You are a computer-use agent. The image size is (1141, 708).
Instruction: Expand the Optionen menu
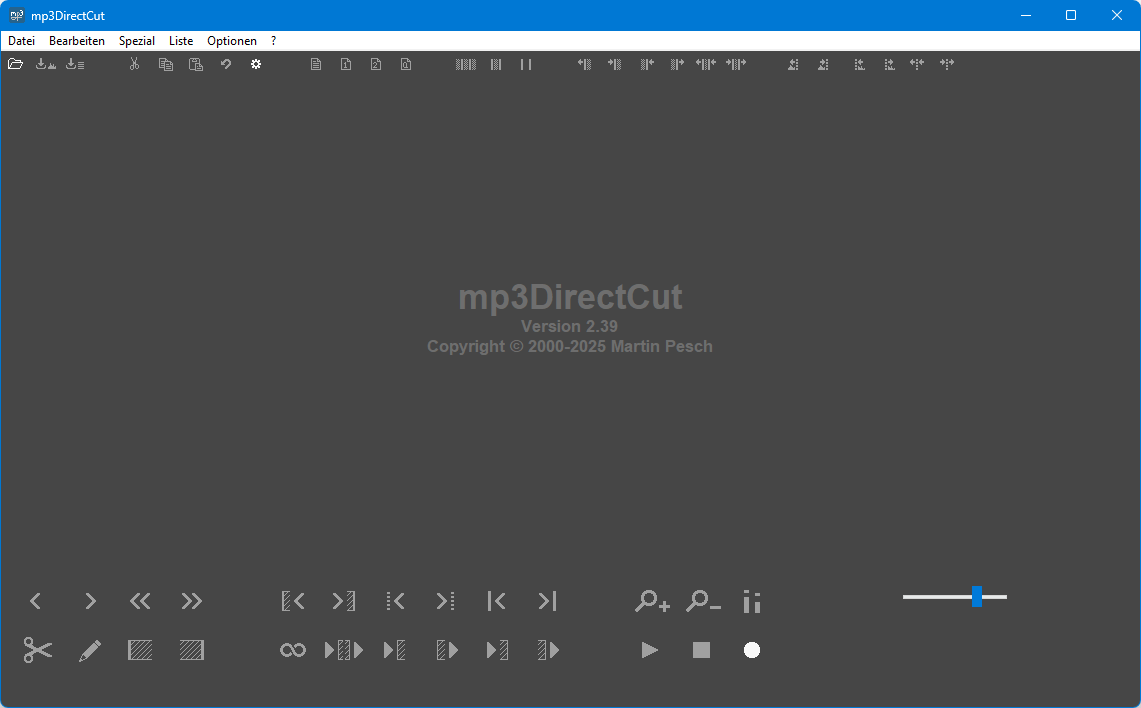(x=232, y=41)
